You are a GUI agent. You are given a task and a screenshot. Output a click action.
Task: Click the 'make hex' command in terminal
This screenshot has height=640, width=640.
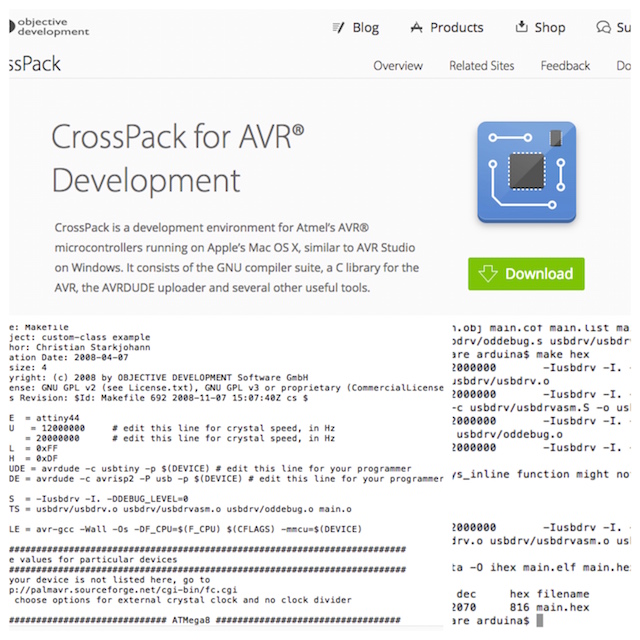pos(562,354)
